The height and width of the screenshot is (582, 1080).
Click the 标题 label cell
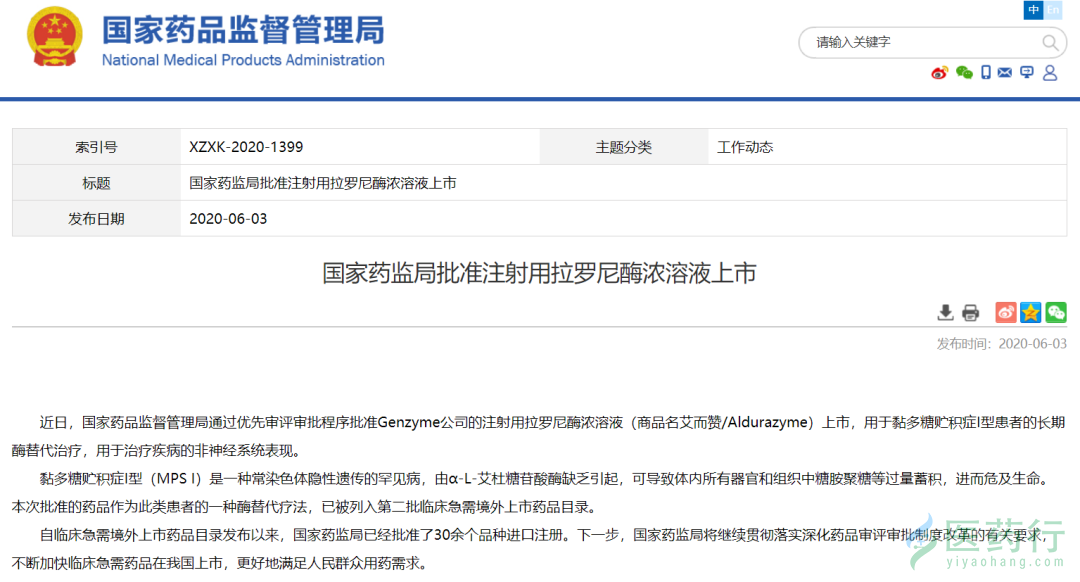(x=96, y=183)
